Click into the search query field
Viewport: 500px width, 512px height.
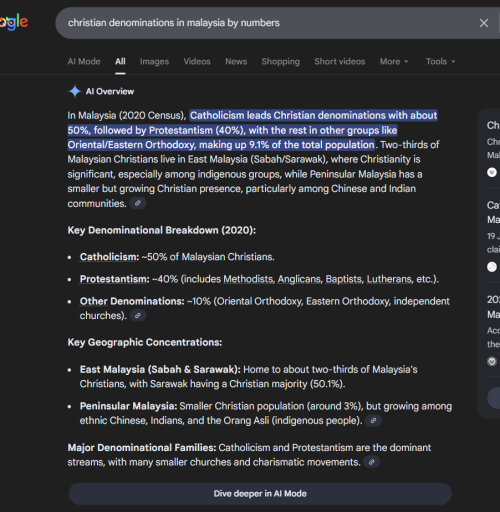click(x=267, y=23)
